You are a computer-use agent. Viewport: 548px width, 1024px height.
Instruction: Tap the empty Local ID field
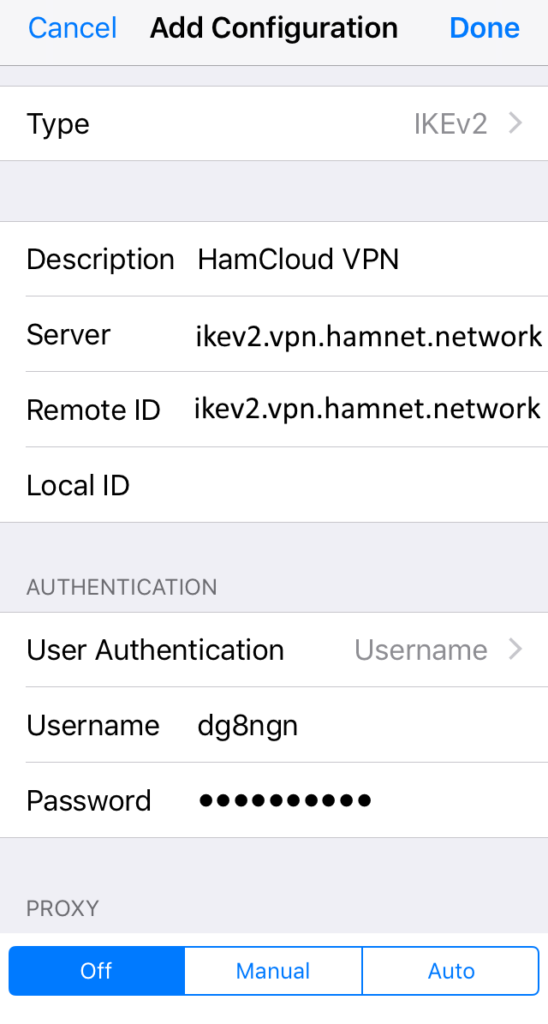coord(369,485)
